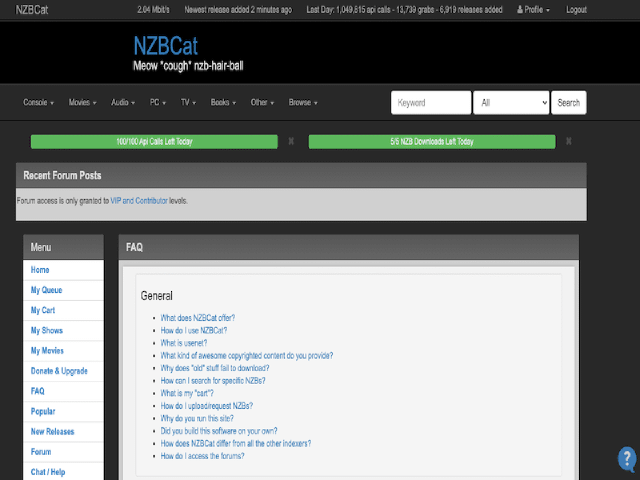Open 'What is usenet?' question
Viewport: 640px width, 480px height.
coord(184,343)
